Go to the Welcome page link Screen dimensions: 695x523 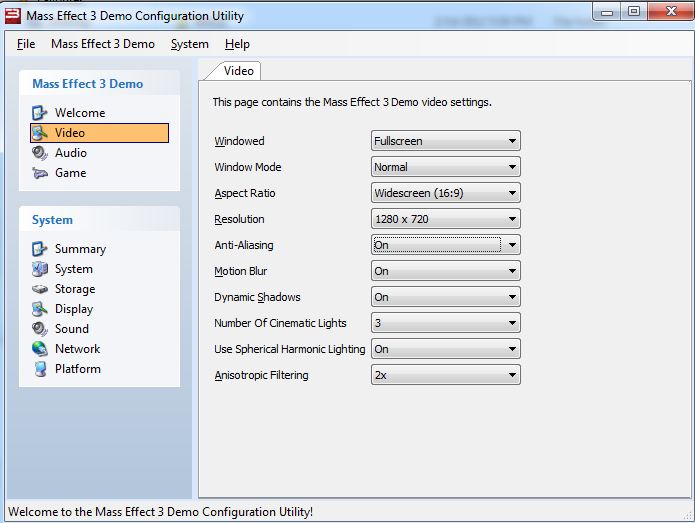tap(80, 113)
